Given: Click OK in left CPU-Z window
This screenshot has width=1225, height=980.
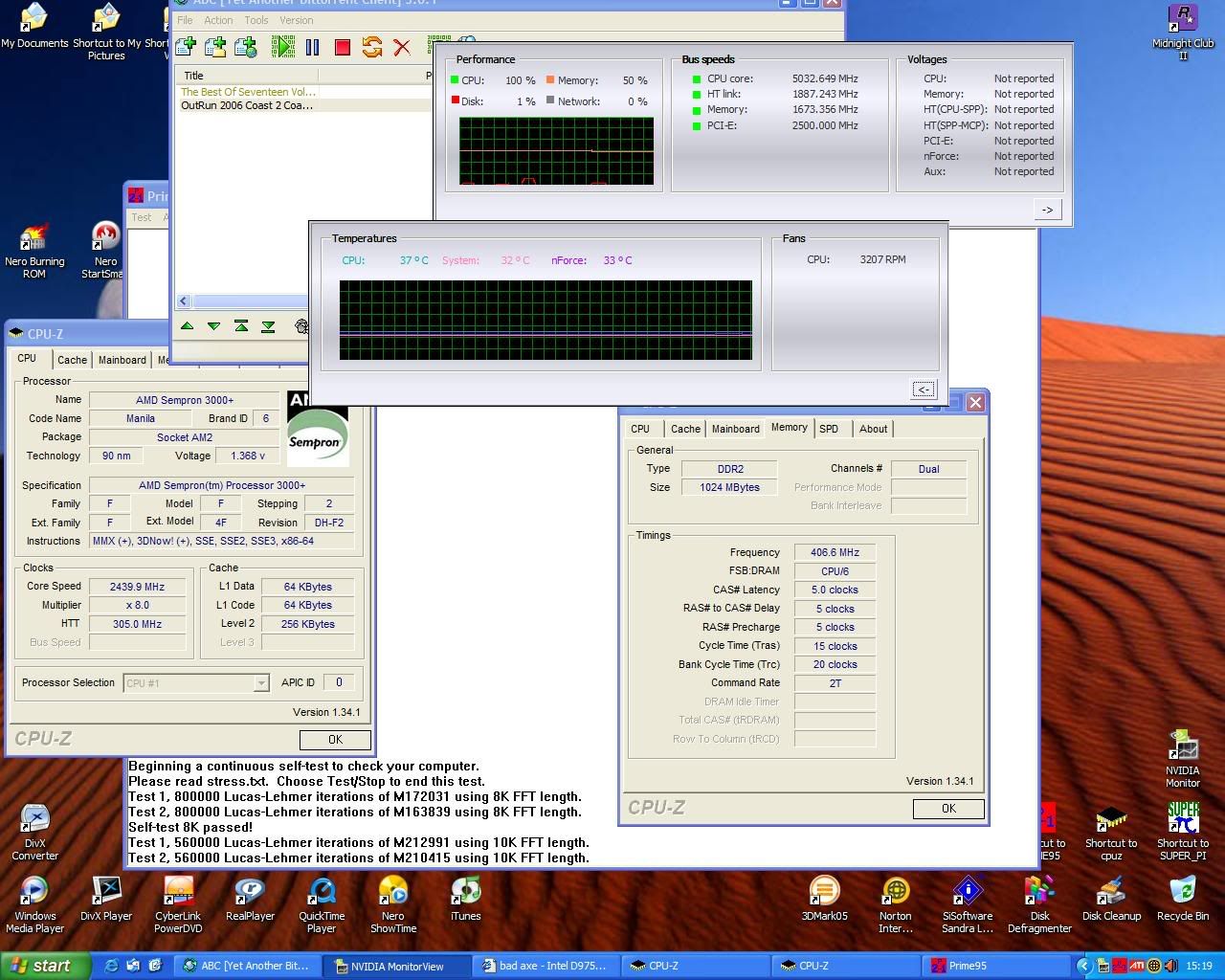Looking at the screenshot, I should [x=335, y=740].
